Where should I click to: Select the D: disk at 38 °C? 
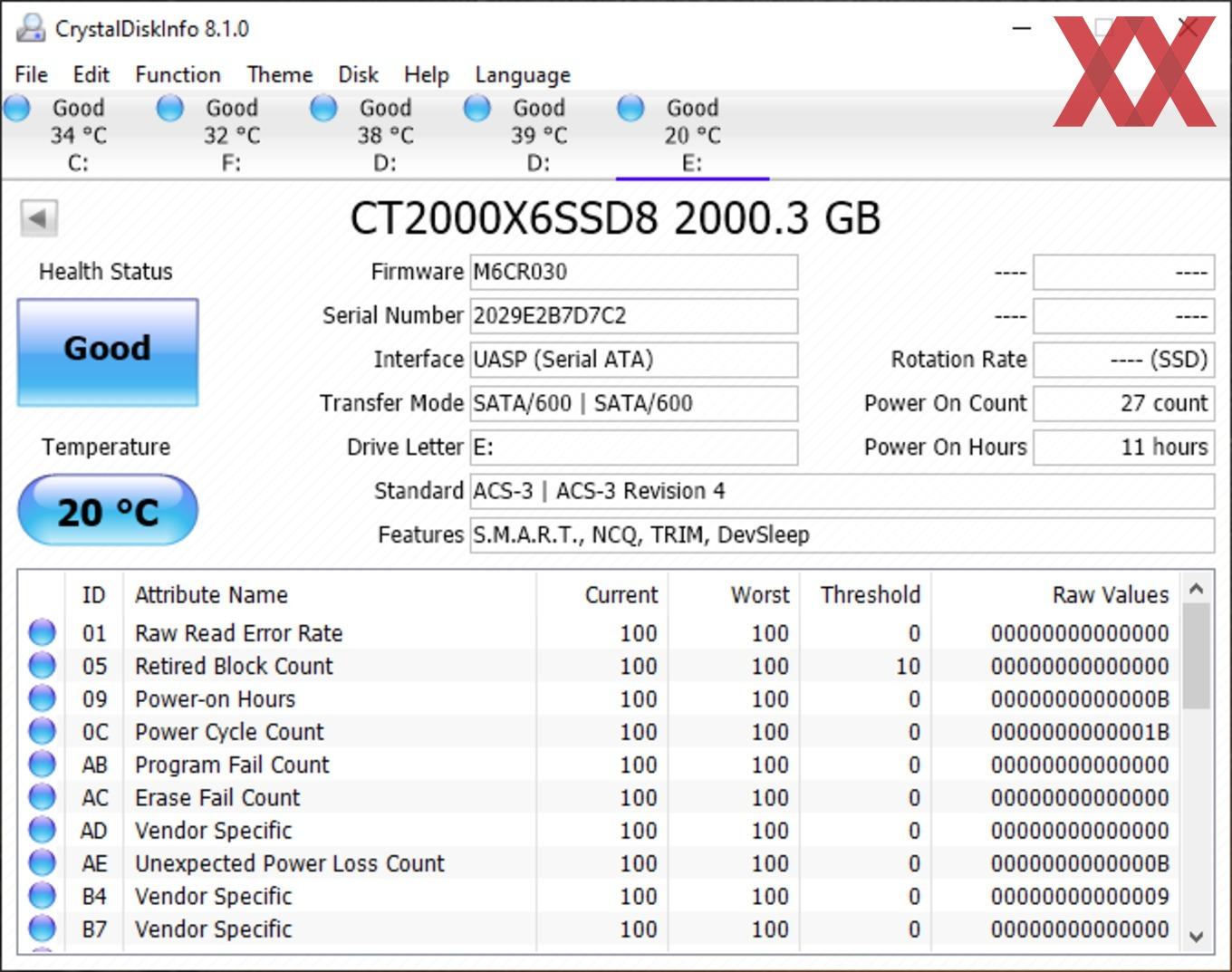pyautogui.click(x=385, y=135)
